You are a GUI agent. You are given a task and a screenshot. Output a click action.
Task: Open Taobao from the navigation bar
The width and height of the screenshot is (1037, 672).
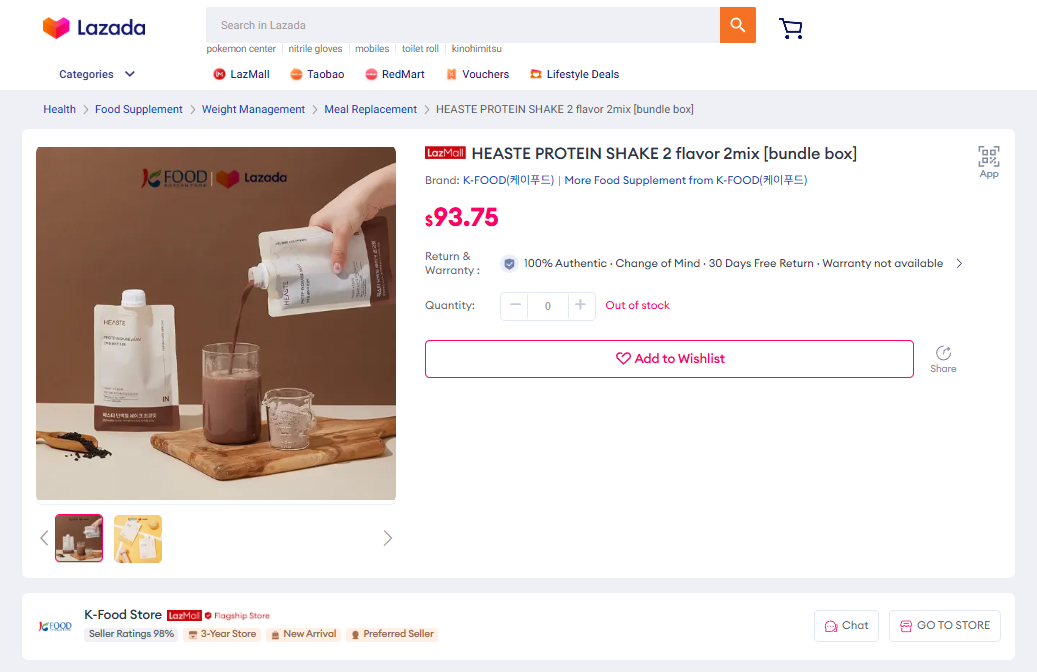tap(317, 74)
